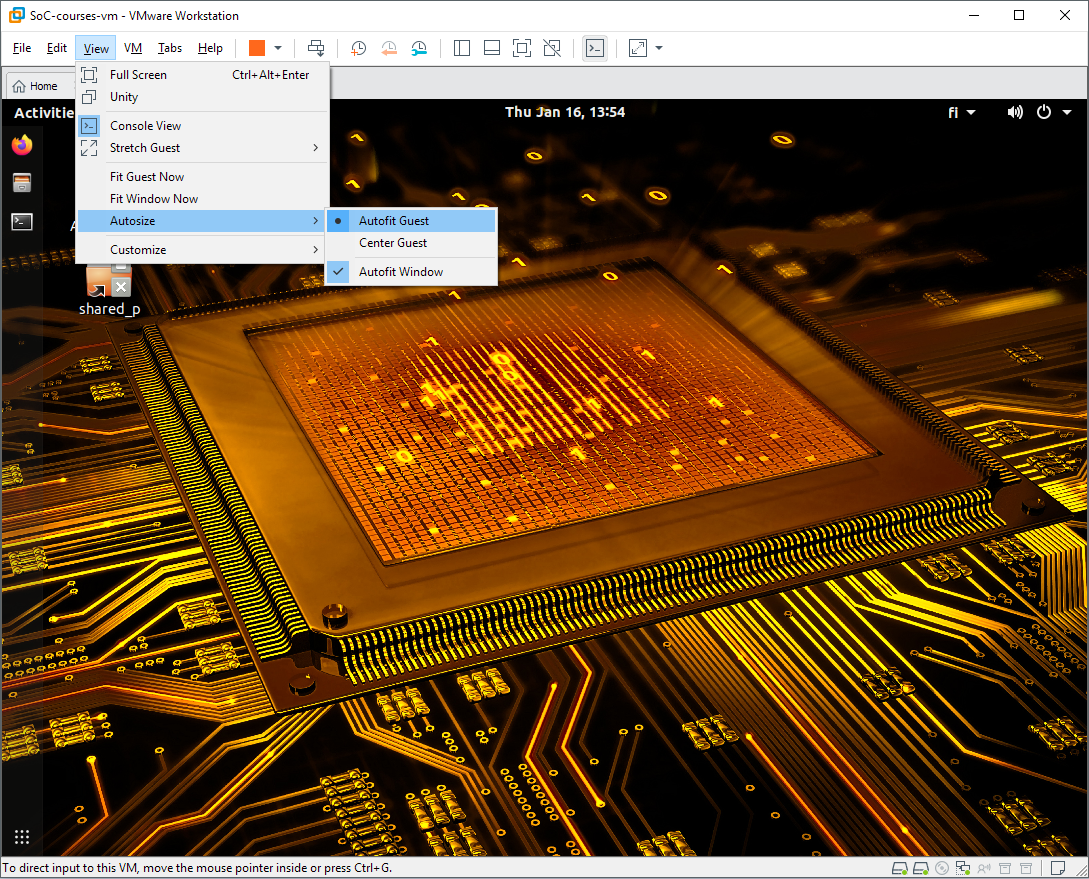Switch to the Home tab
The width and height of the screenshot is (1089, 879).
35,86
